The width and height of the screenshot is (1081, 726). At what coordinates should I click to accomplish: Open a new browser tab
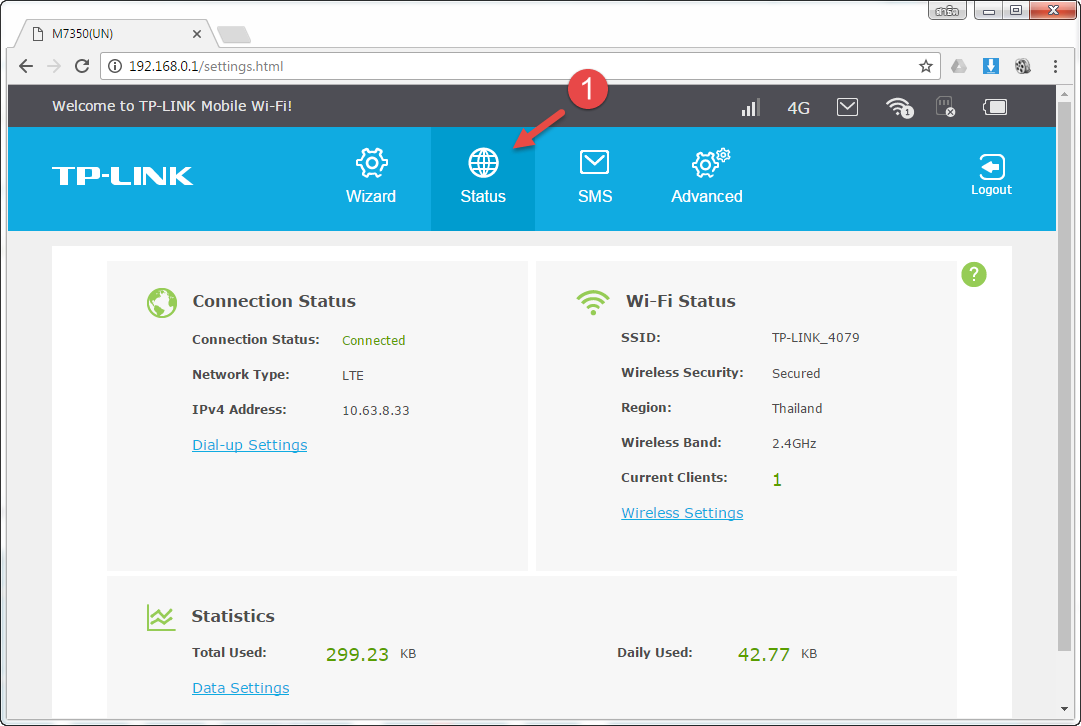coord(234,34)
